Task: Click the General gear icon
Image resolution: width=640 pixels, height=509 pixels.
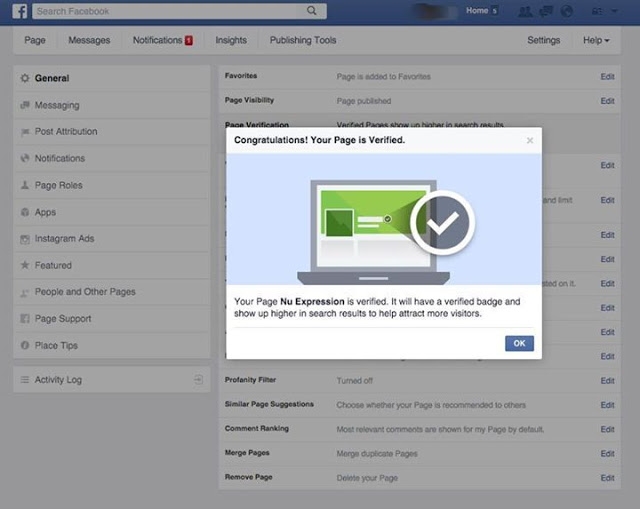Action: click(25, 78)
